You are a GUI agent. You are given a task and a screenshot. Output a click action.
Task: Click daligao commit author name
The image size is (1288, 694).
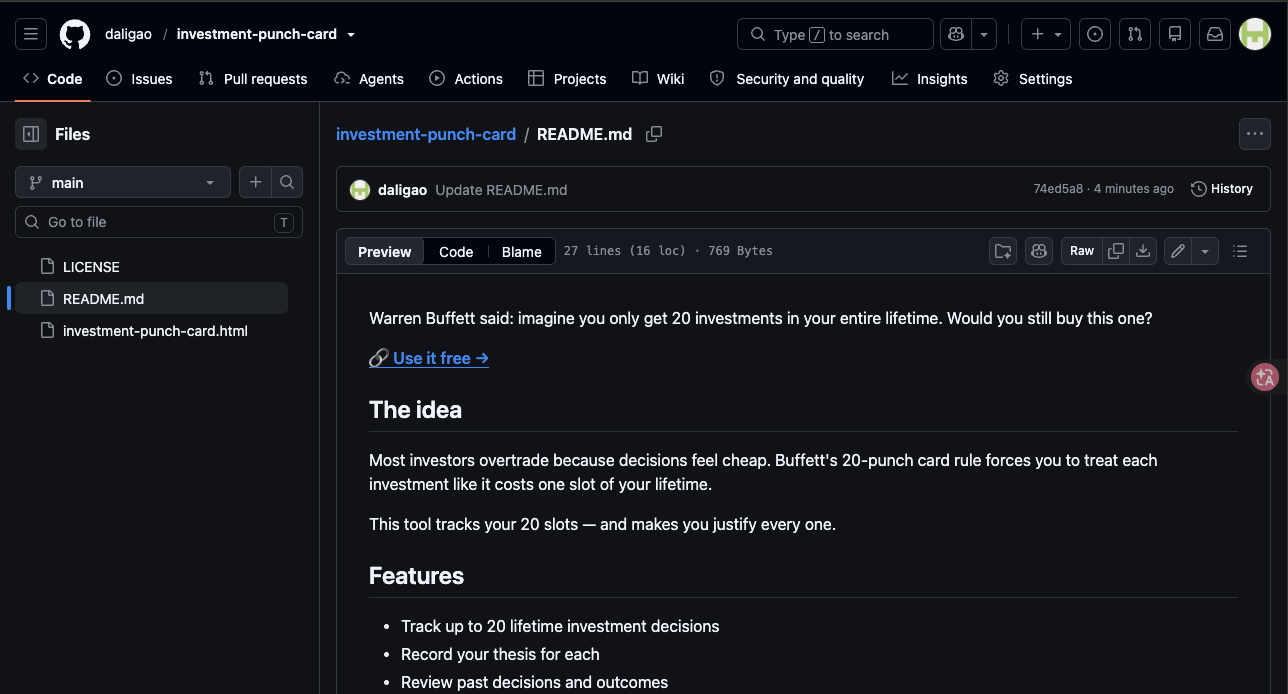403,189
